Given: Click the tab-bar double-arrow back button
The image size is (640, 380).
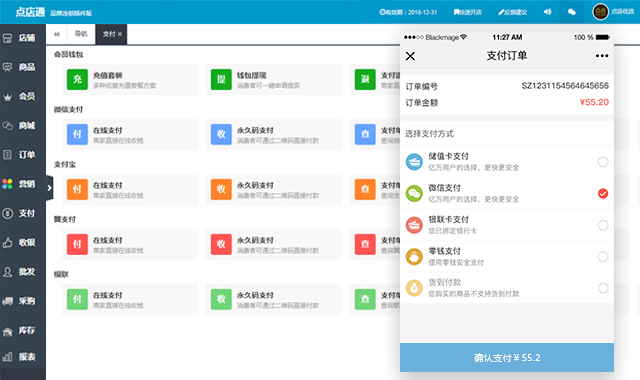Looking at the screenshot, I should pyautogui.click(x=57, y=34).
